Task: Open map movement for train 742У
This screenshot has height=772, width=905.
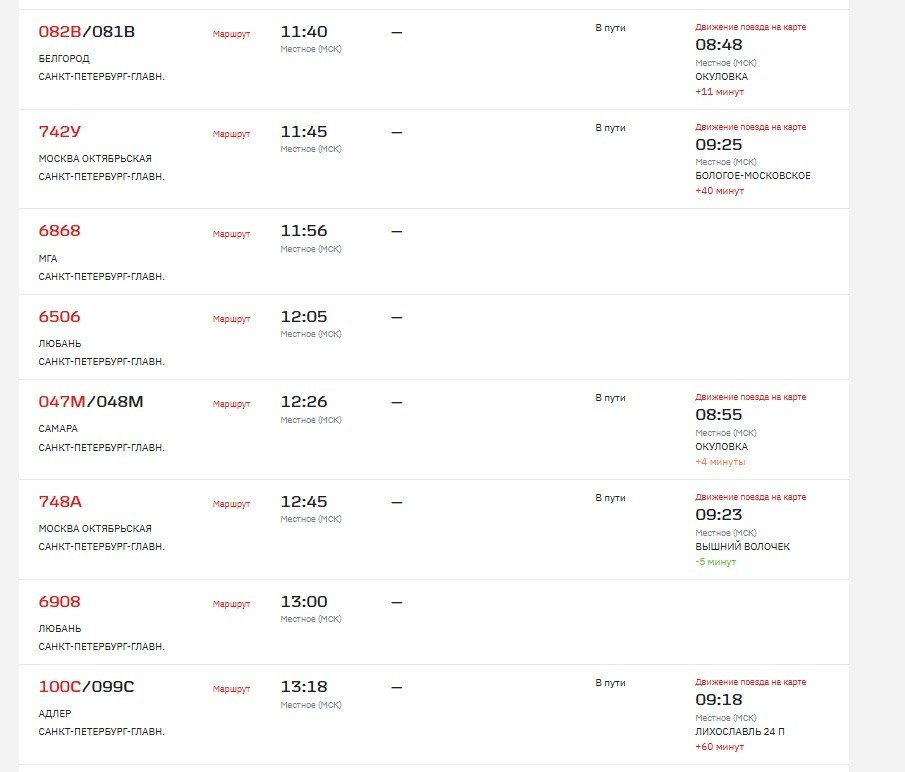Action: point(750,127)
